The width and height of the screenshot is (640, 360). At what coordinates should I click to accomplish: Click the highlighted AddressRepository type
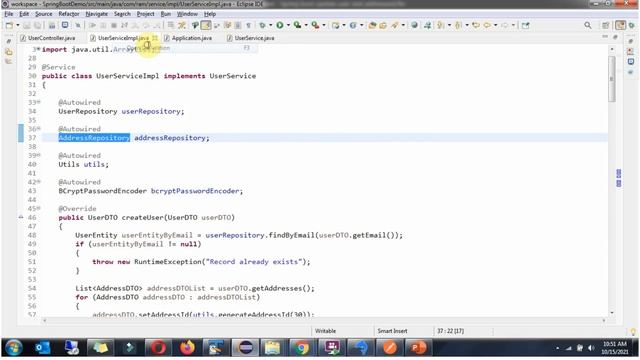[x=94, y=138]
